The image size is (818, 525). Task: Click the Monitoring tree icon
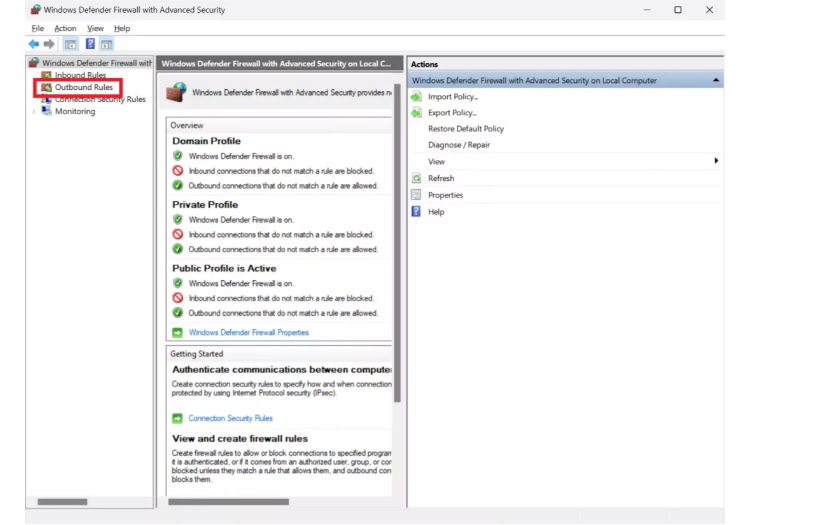pyautogui.click(x=46, y=111)
